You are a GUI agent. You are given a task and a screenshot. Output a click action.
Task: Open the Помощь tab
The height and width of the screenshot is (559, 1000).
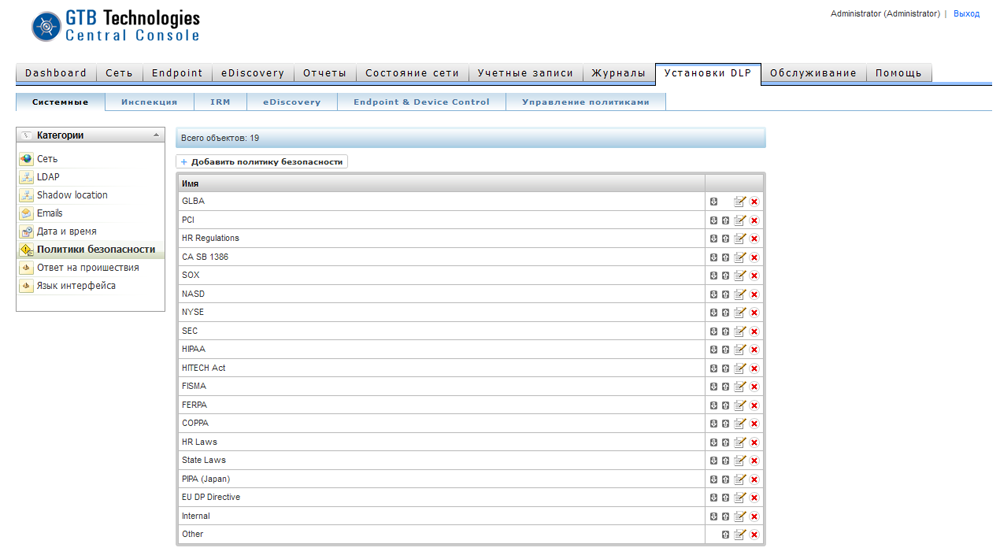(x=899, y=73)
